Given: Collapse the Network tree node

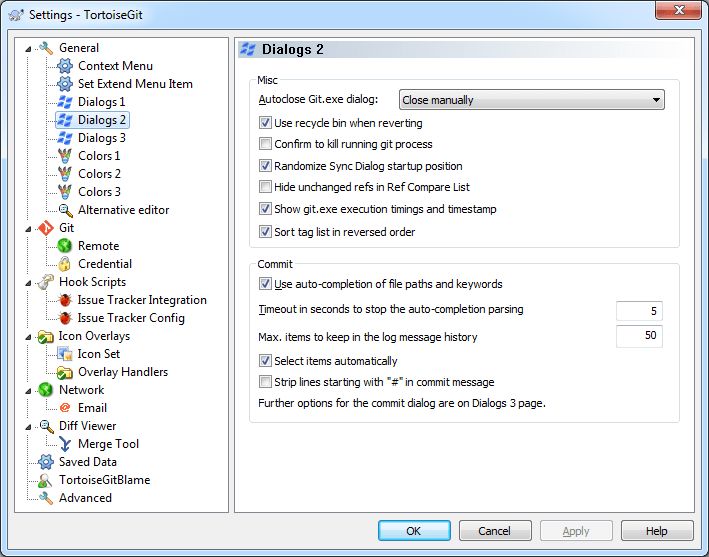Looking at the screenshot, I should 28,391.
